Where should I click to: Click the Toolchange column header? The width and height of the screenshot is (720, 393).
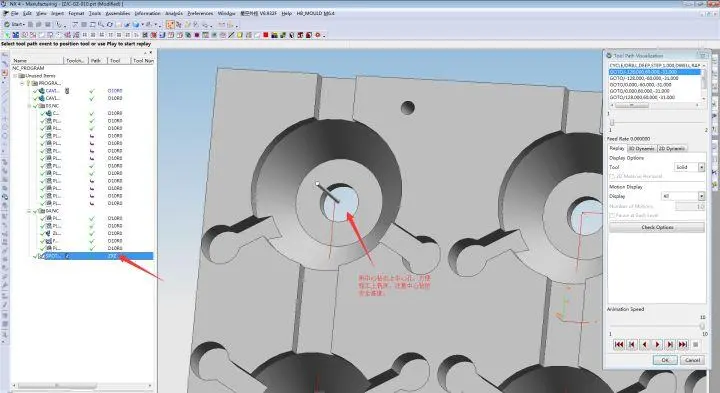75,61
